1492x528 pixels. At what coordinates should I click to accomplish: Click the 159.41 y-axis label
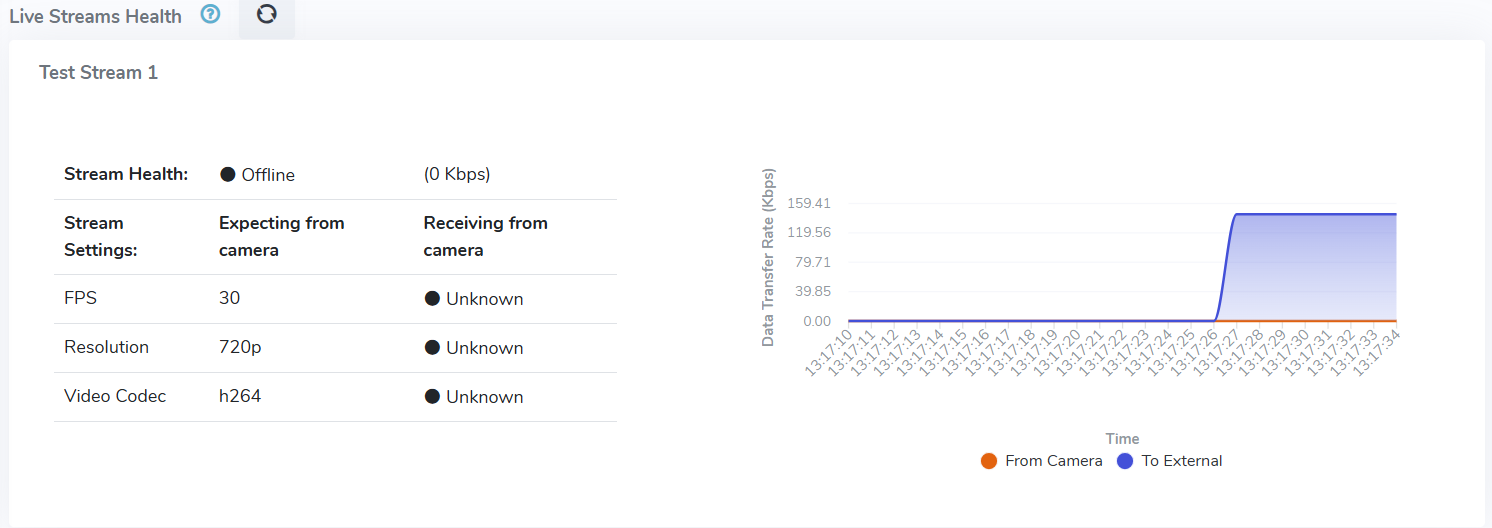[x=809, y=203]
